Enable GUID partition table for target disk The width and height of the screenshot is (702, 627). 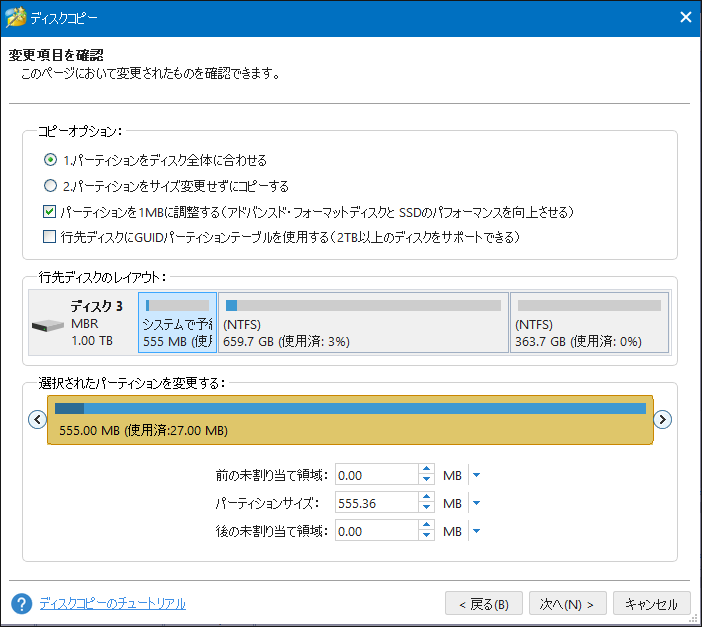tap(49, 236)
